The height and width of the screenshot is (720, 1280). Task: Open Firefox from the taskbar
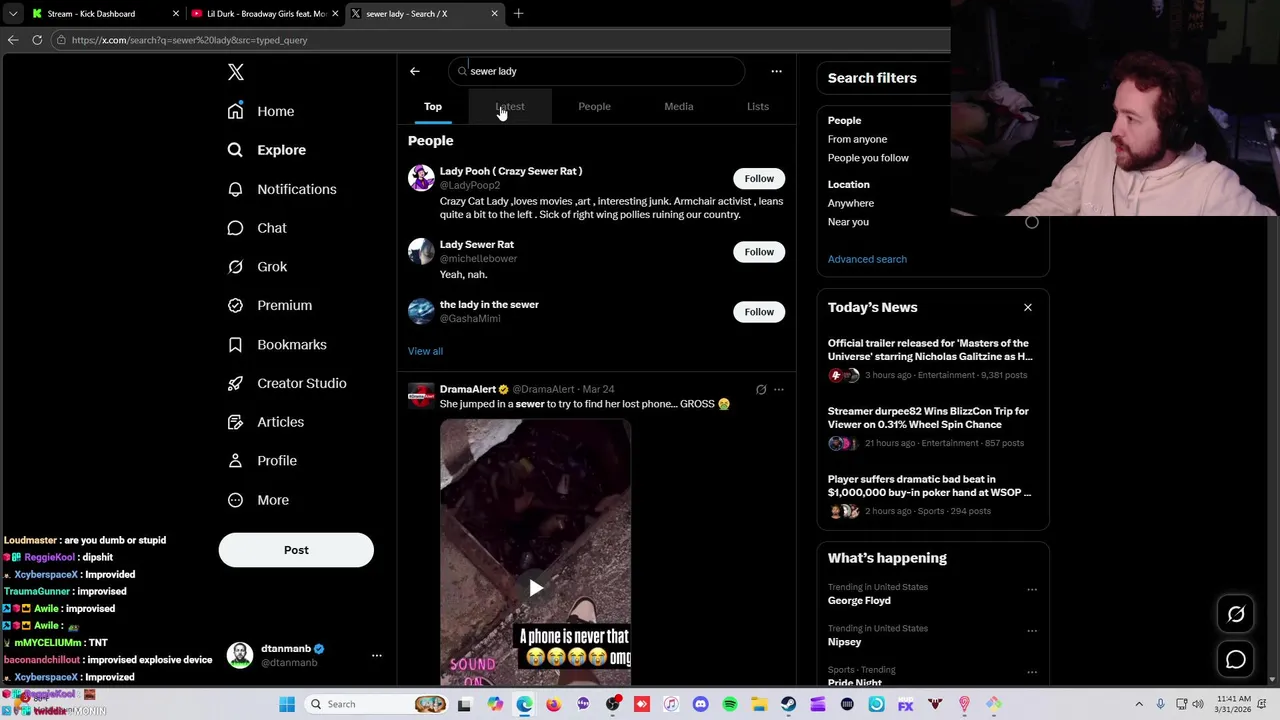point(553,704)
